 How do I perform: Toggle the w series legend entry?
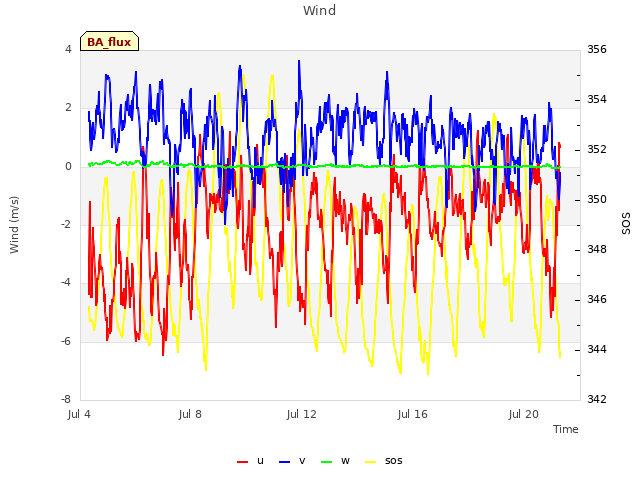click(335, 461)
